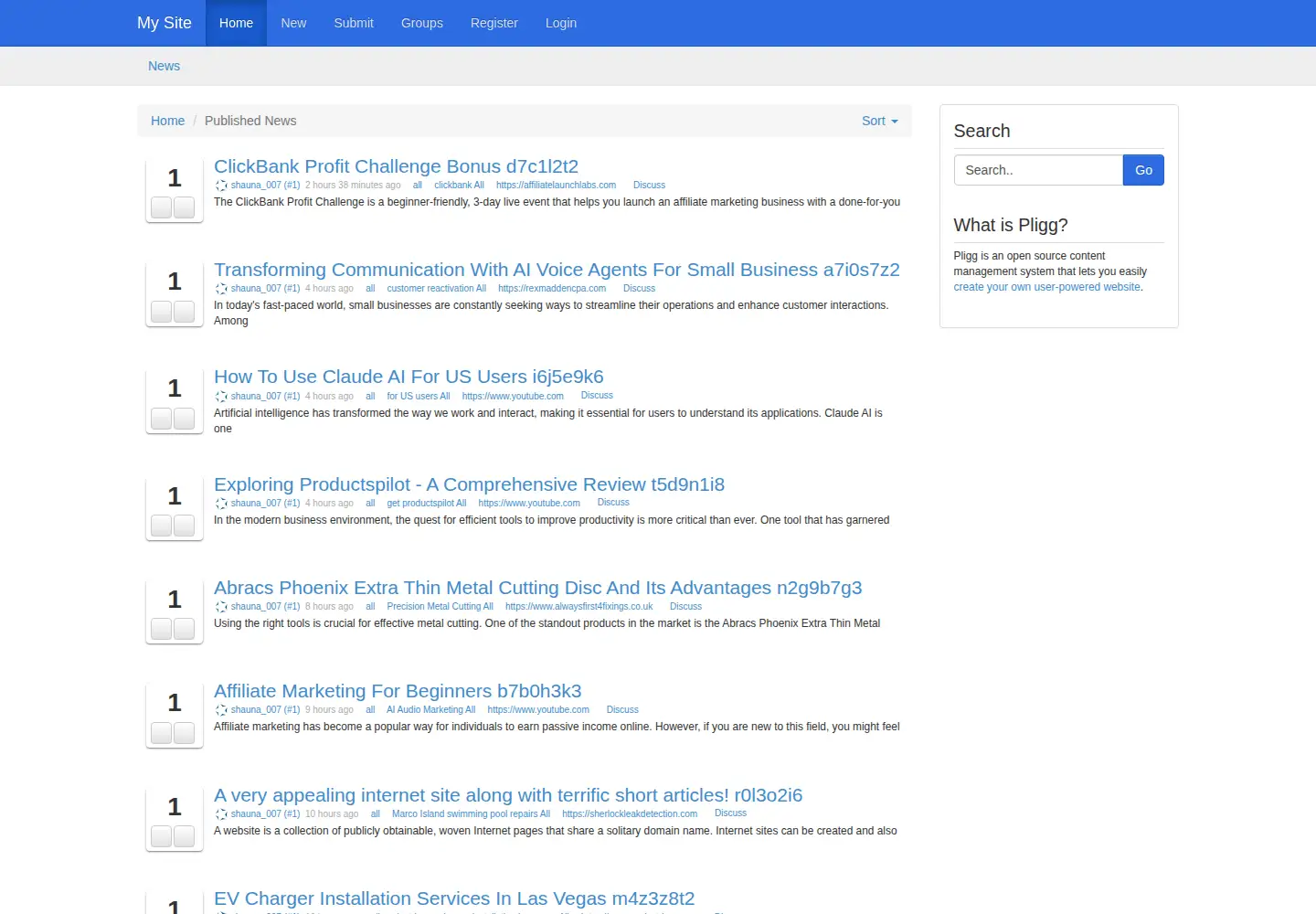
Task: Downvote the ClickBank Profit Challenge story
Action: click(185, 207)
